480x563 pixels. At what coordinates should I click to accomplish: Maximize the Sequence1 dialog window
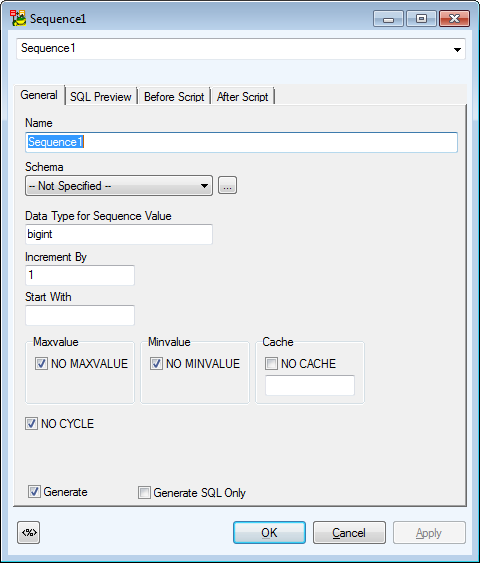coord(421,19)
